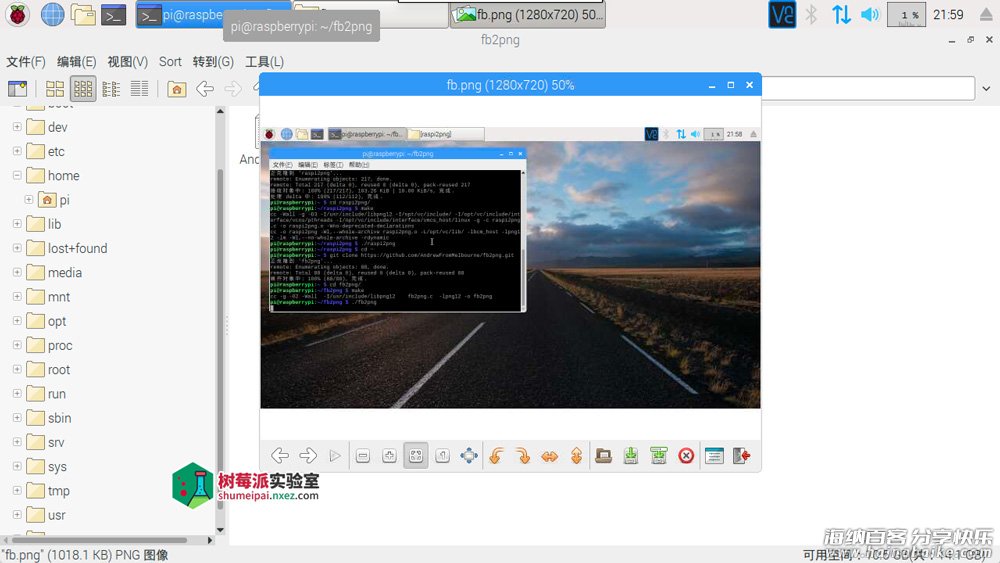Switch file manager to icon view
The image size is (1000, 563).
click(x=55, y=89)
